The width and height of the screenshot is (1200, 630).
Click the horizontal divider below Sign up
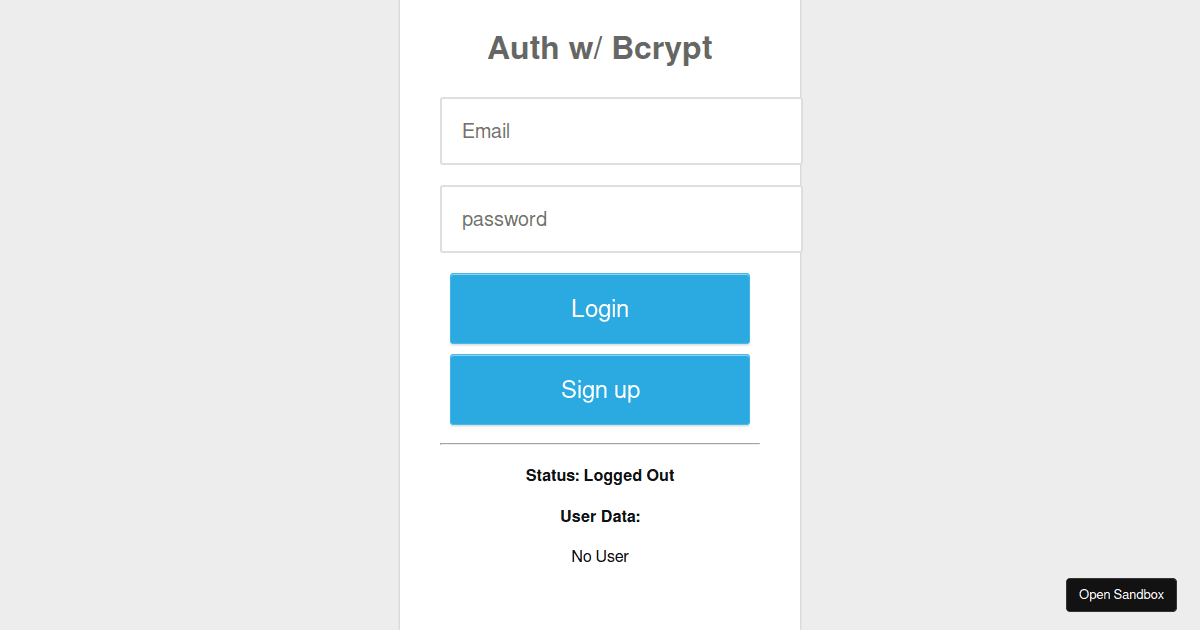click(x=600, y=441)
